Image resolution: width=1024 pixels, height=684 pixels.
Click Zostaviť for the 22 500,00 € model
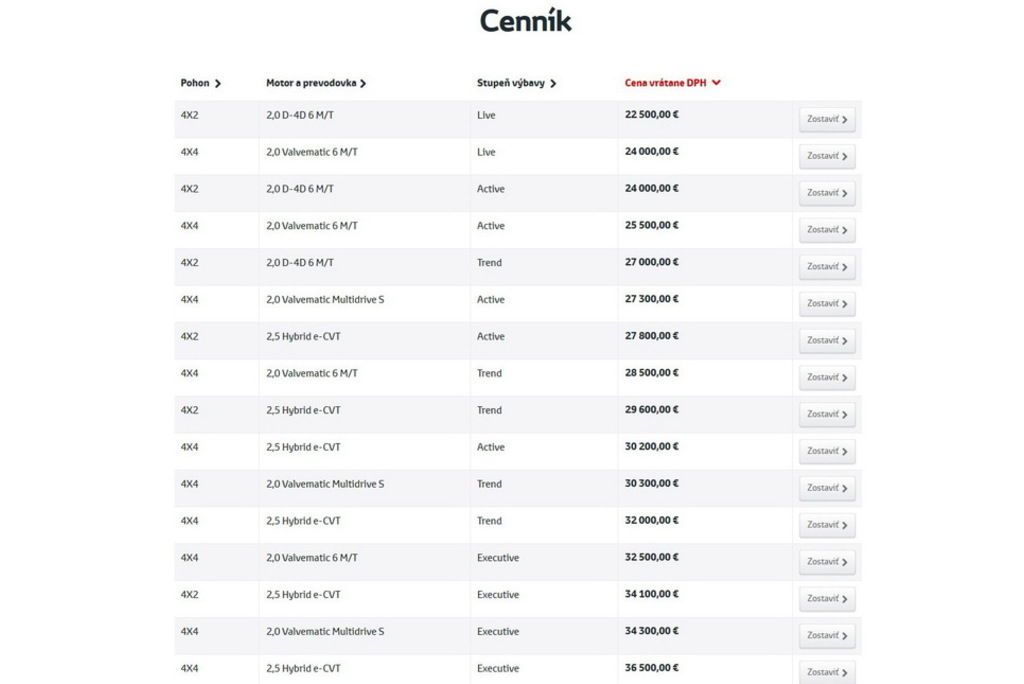[x=827, y=120]
